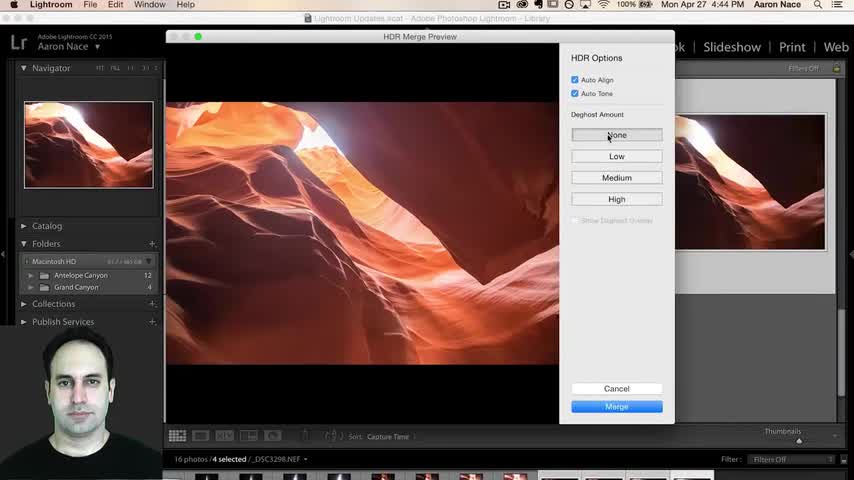The image size is (854, 480).
Task: Toggle Auto Tone checkbox
Action: pos(575,94)
